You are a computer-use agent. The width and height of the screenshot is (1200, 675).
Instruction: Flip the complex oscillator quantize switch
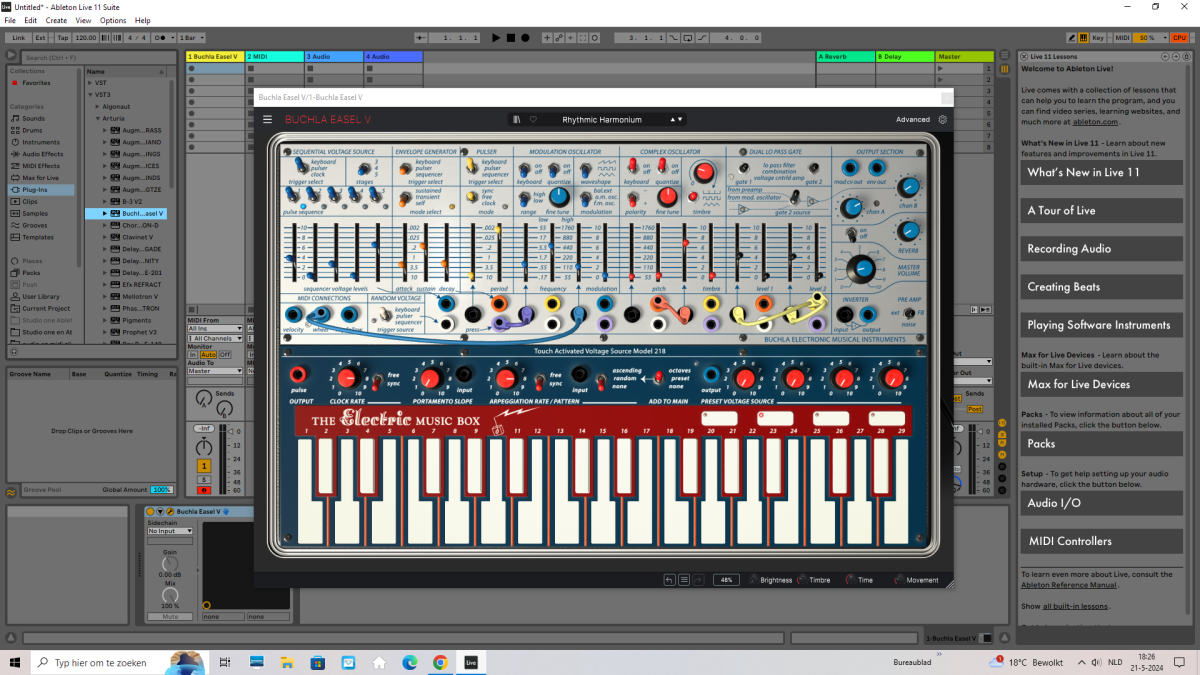point(661,167)
